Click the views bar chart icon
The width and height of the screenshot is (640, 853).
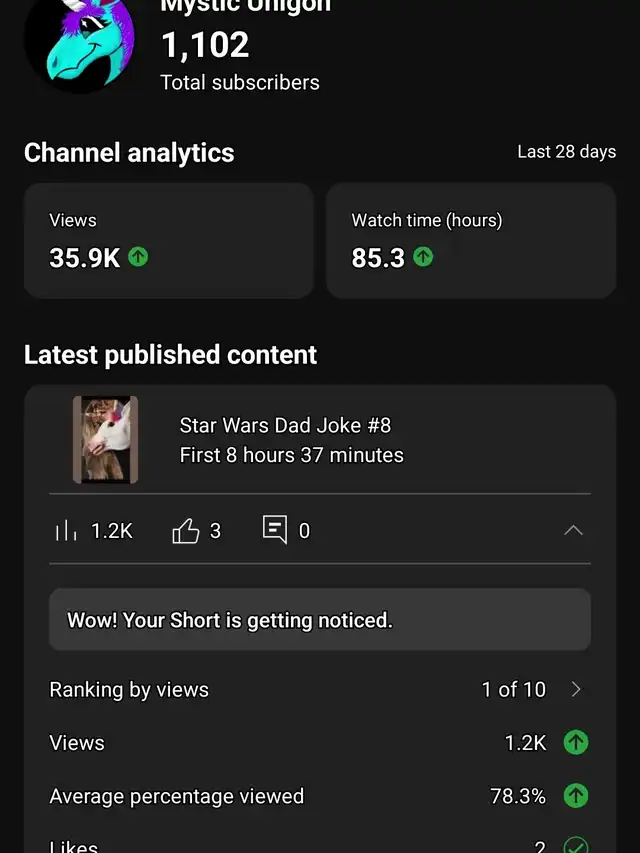click(65, 531)
